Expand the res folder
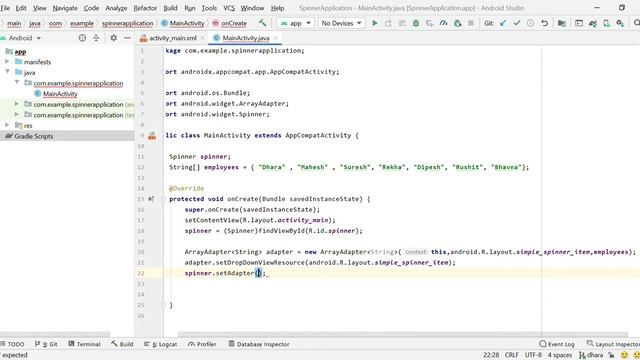The height and width of the screenshot is (360, 640). click(x=7, y=125)
